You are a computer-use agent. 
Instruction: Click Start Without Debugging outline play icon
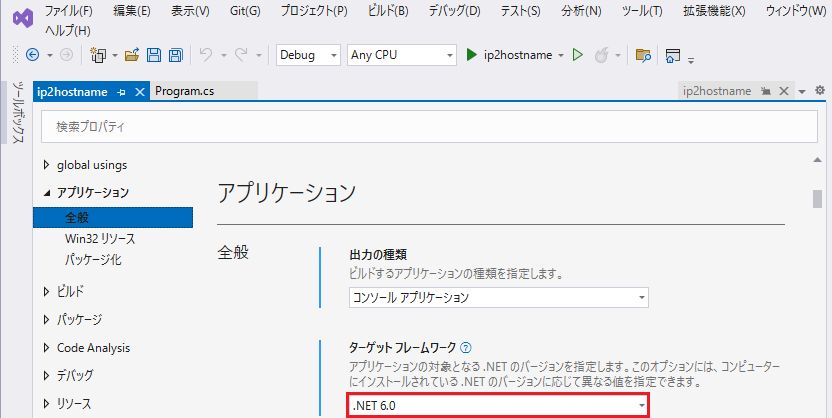[577, 55]
